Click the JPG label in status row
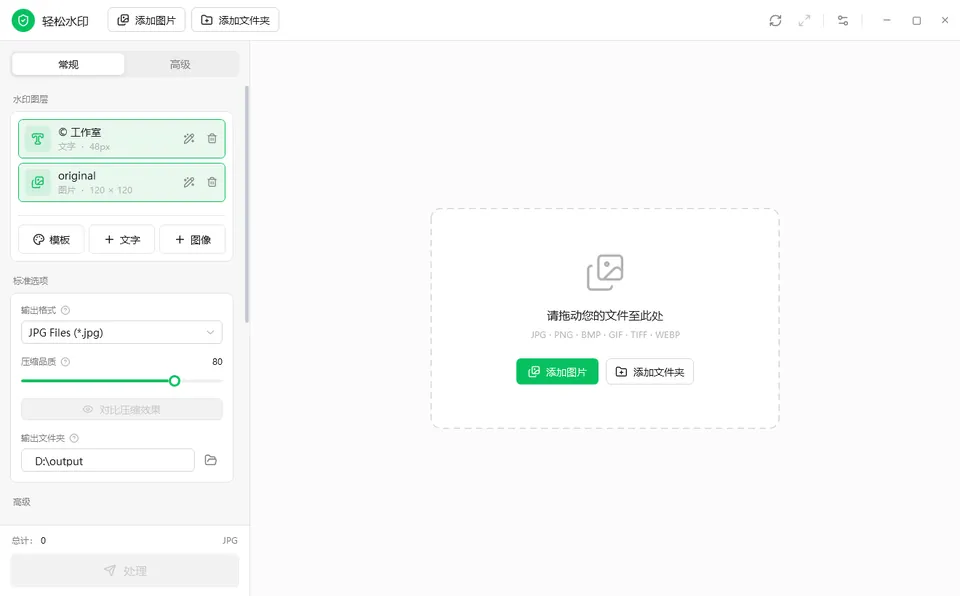 click(x=230, y=541)
